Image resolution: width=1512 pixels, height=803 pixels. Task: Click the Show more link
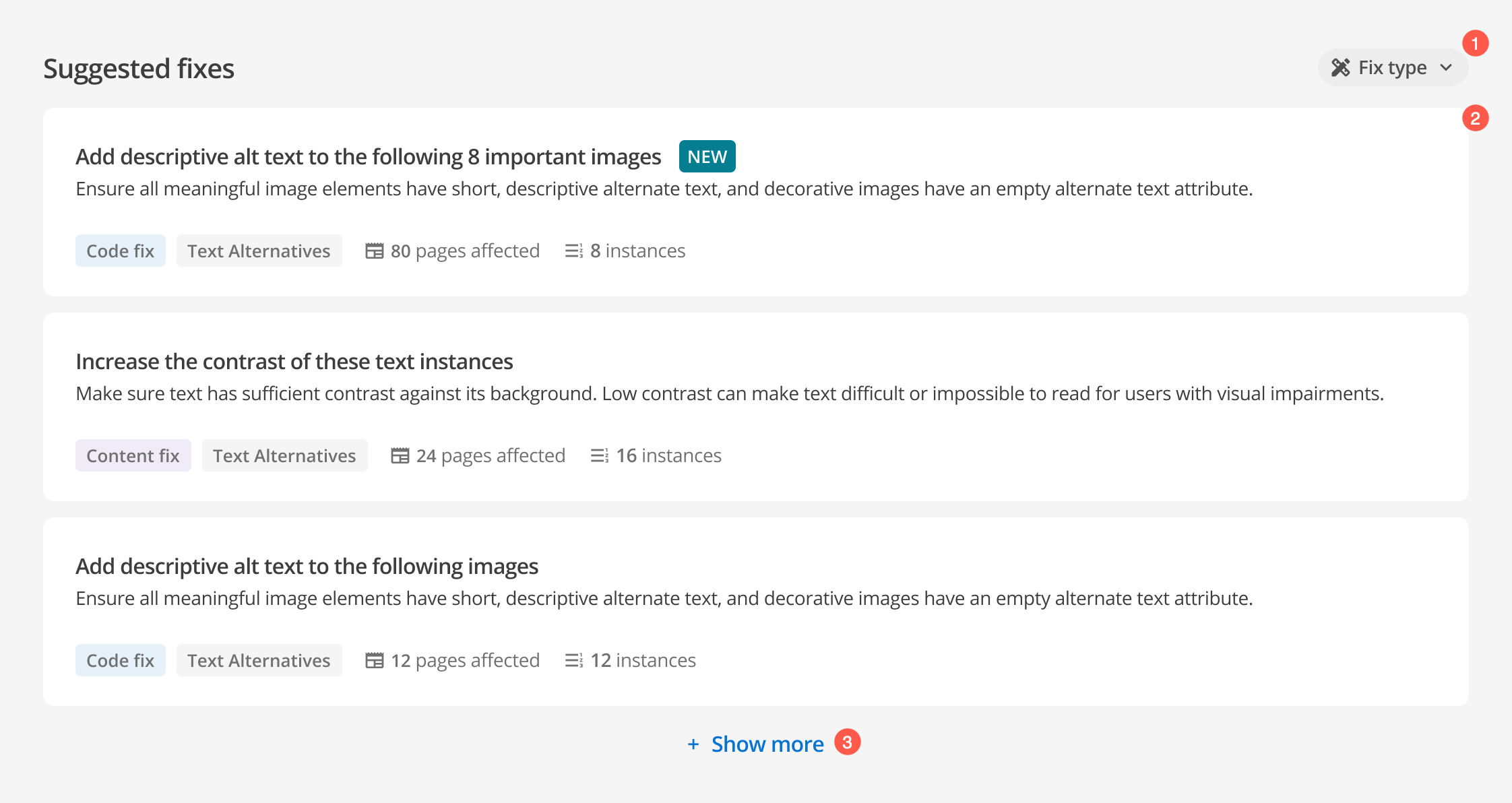click(767, 744)
